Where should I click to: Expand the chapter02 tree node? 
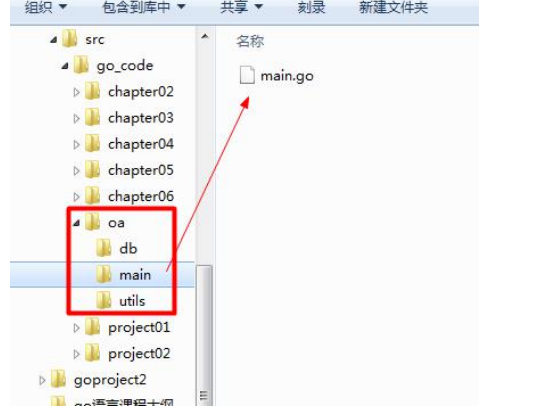coord(77,92)
